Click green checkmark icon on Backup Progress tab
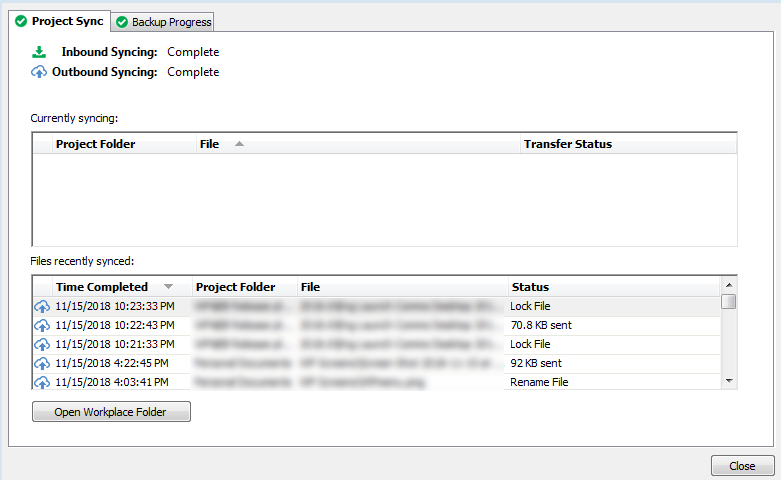Image resolution: width=781 pixels, height=480 pixels. [x=122, y=22]
